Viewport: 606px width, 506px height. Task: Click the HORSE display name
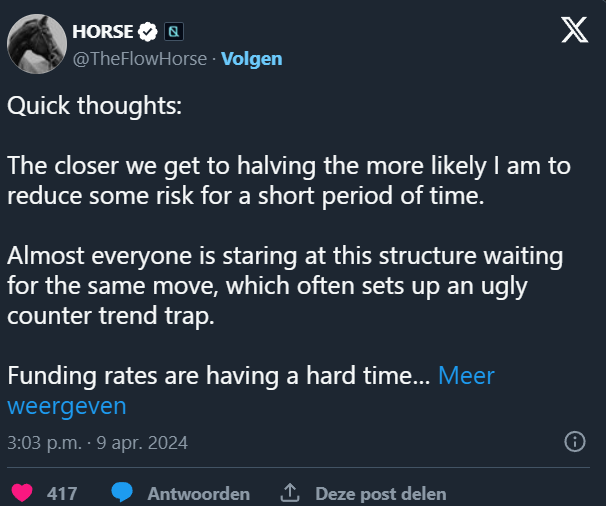103,32
